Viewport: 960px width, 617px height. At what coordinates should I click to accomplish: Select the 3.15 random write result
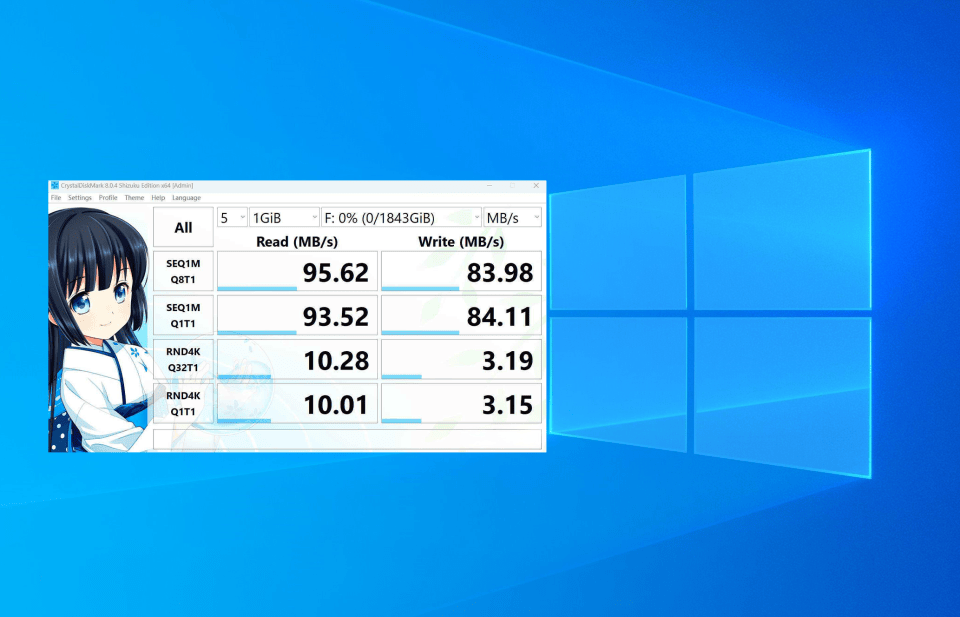coord(462,403)
